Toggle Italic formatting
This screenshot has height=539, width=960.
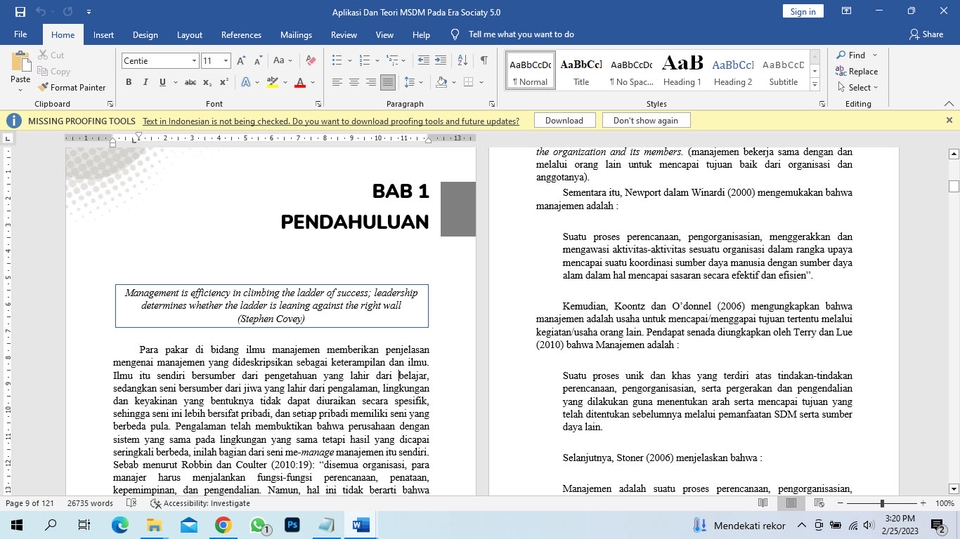click(145, 82)
